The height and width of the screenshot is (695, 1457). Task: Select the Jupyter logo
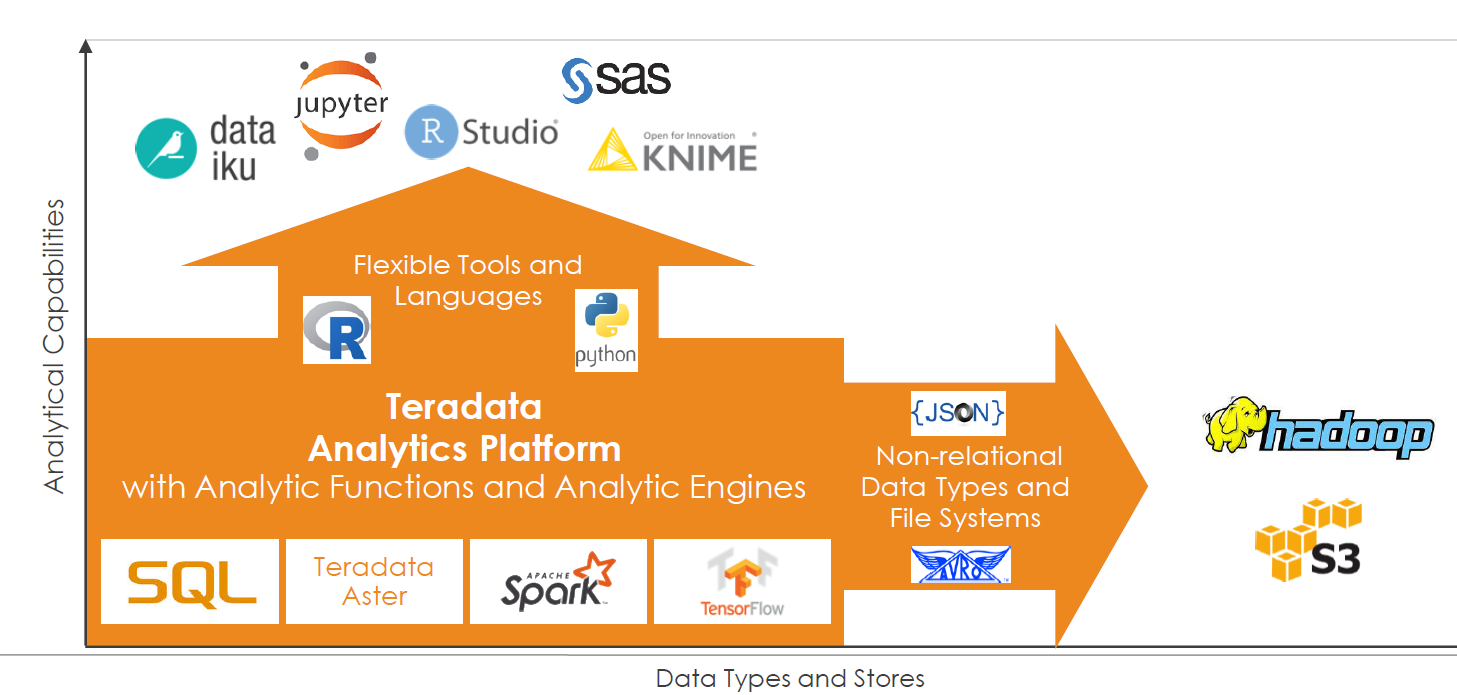tap(341, 106)
